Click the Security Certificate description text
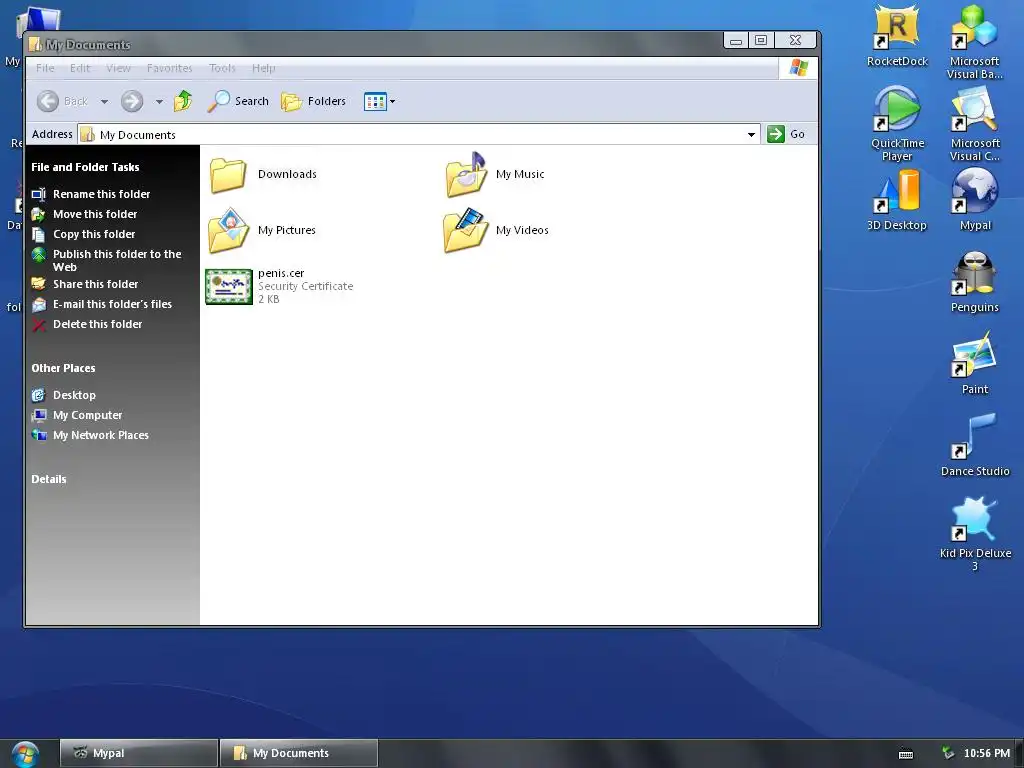1024x768 pixels. pyautogui.click(x=305, y=286)
